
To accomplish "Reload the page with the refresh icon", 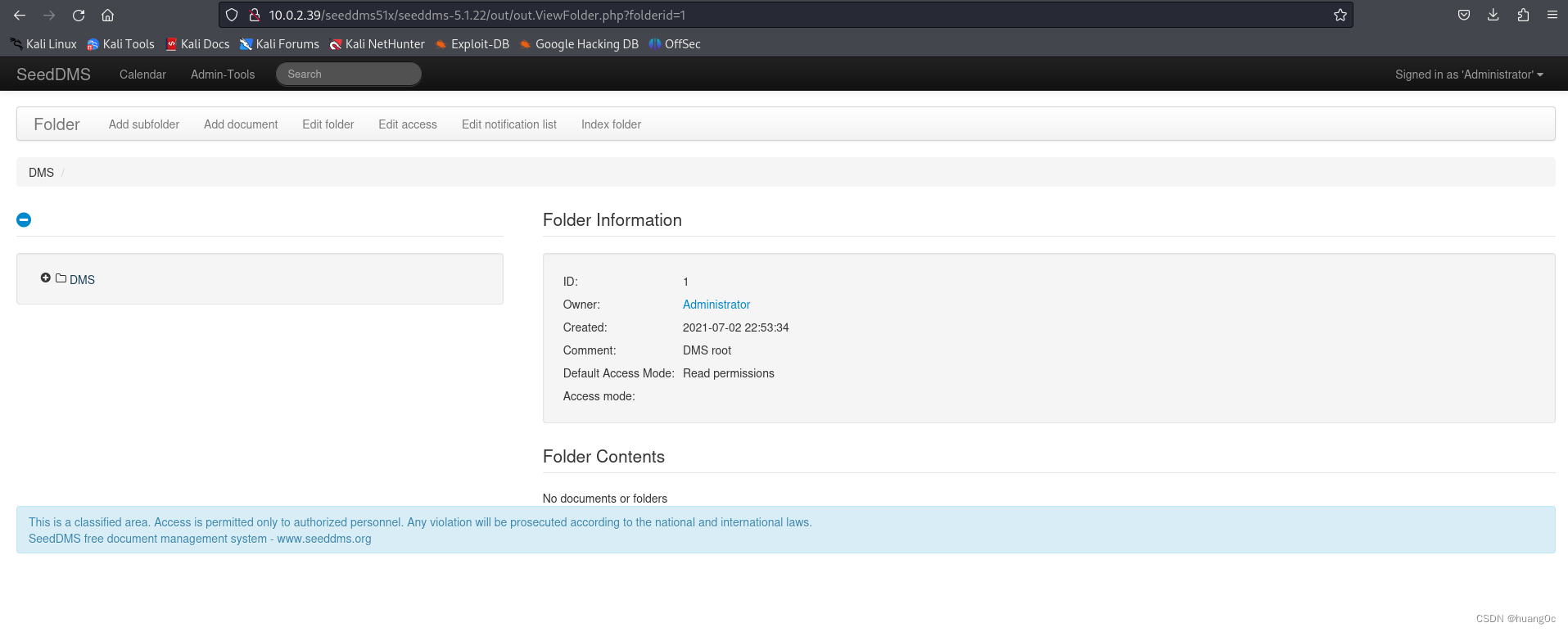I will [x=79, y=15].
